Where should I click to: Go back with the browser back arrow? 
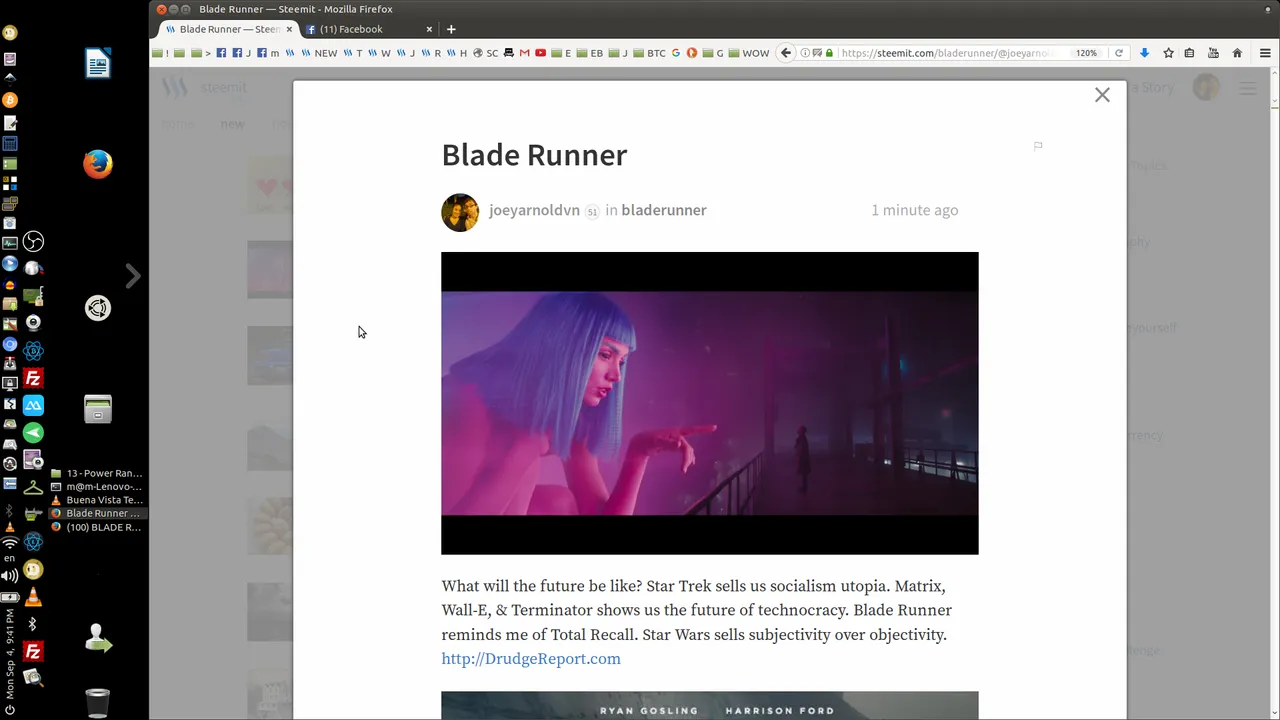[786, 53]
